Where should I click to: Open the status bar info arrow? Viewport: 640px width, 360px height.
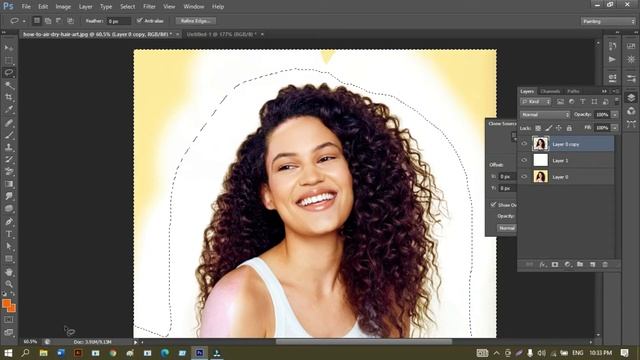tap(136, 342)
